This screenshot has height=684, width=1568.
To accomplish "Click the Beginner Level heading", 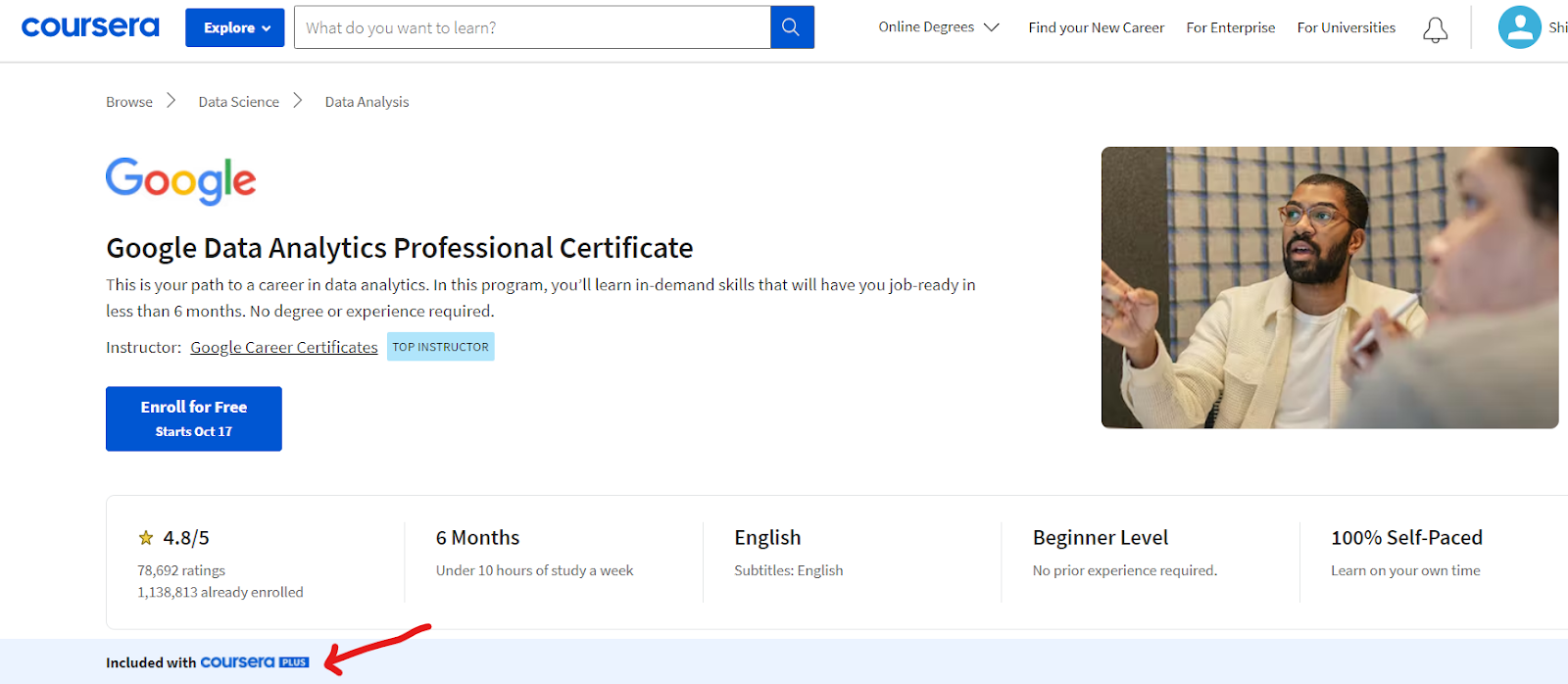I will click(1101, 538).
